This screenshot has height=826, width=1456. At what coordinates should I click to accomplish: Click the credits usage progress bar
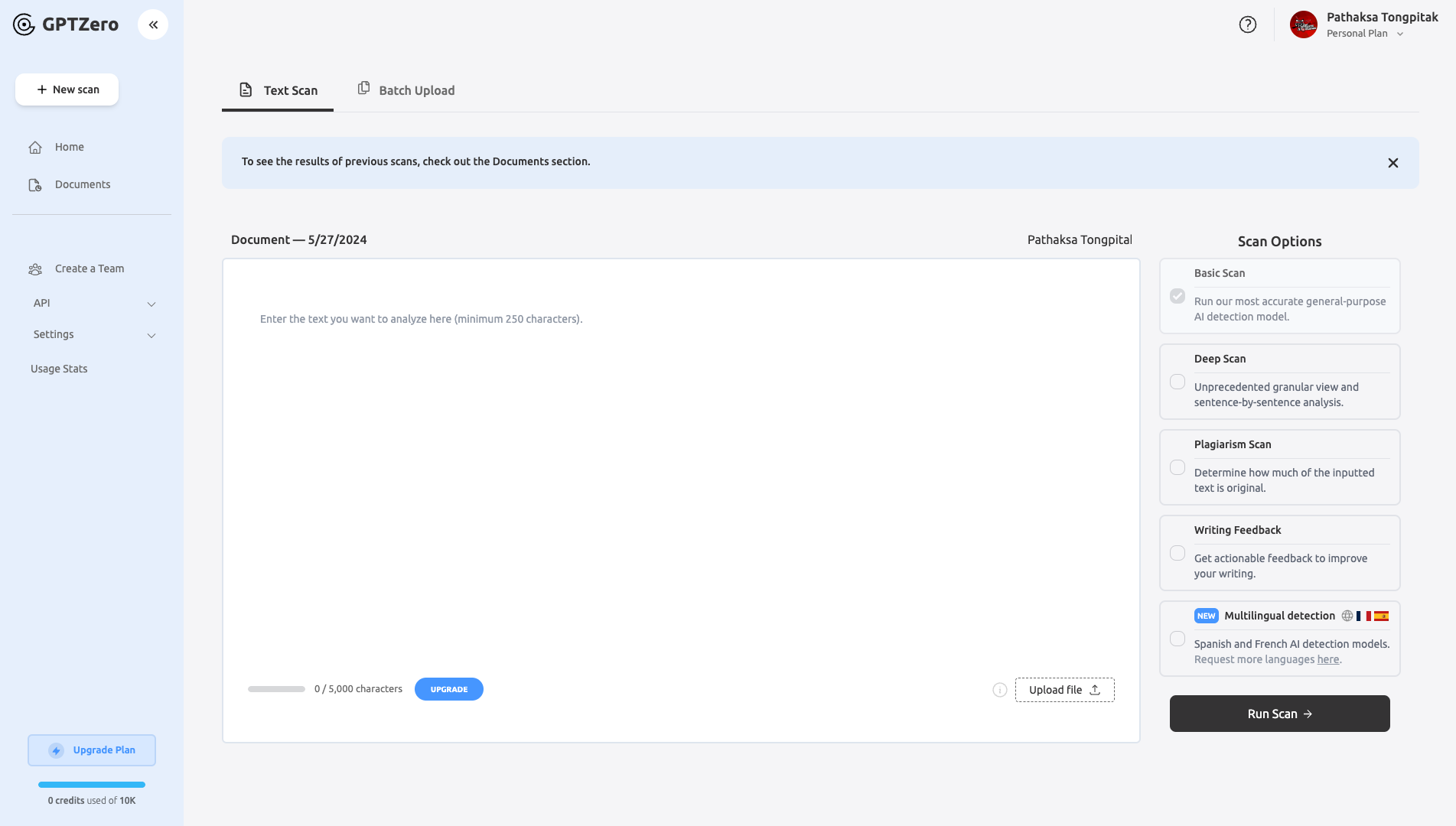coord(92,785)
